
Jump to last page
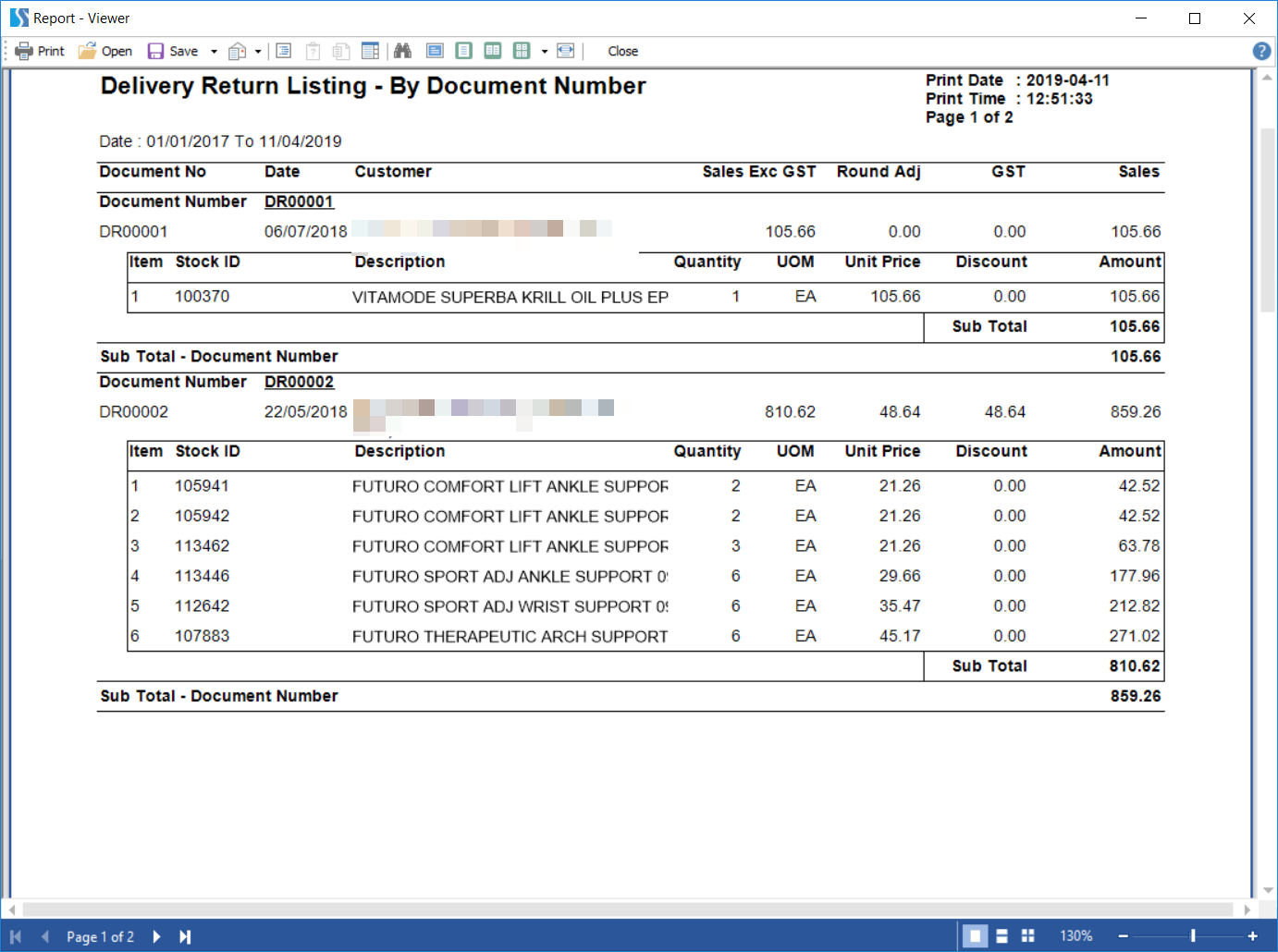tap(185, 936)
